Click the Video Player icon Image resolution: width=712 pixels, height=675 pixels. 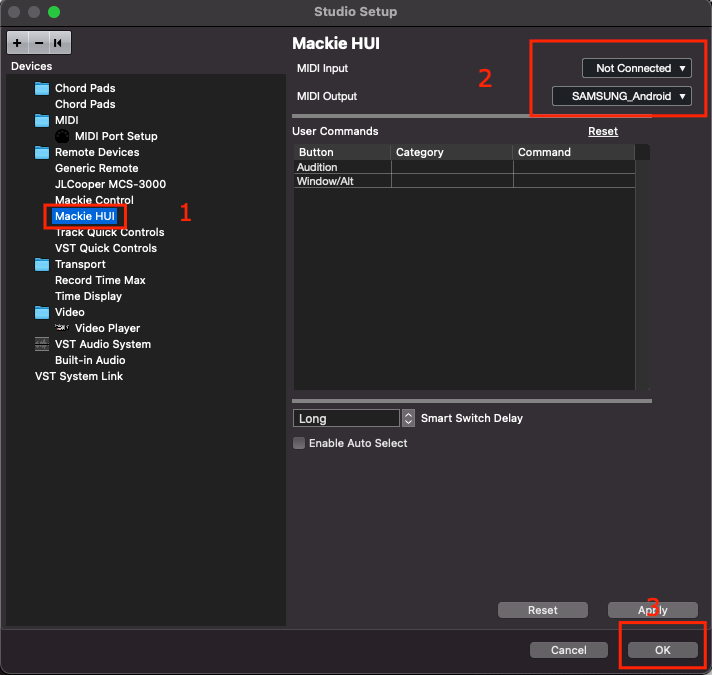coord(62,328)
